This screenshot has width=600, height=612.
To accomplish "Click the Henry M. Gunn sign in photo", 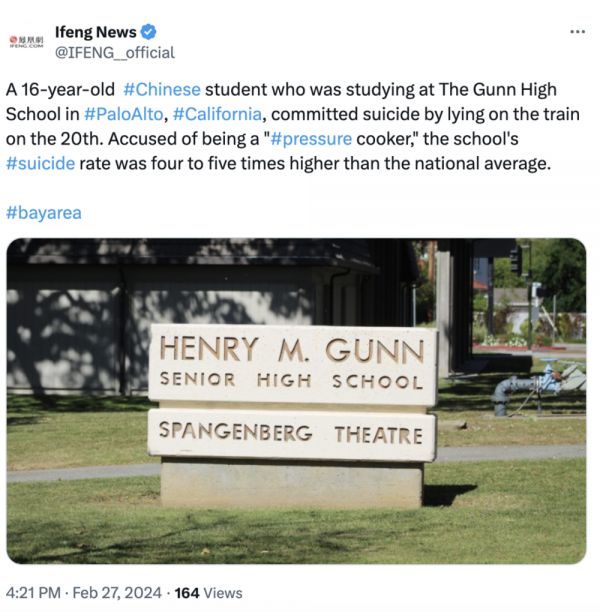I will tap(292, 364).
